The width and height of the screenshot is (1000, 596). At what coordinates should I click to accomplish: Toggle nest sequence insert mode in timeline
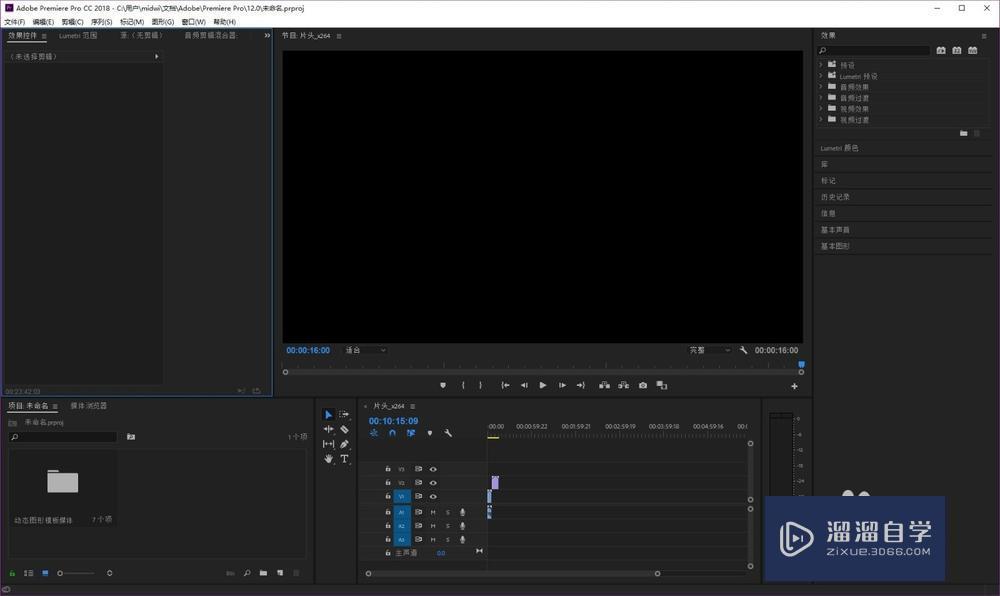click(x=374, y=433)
